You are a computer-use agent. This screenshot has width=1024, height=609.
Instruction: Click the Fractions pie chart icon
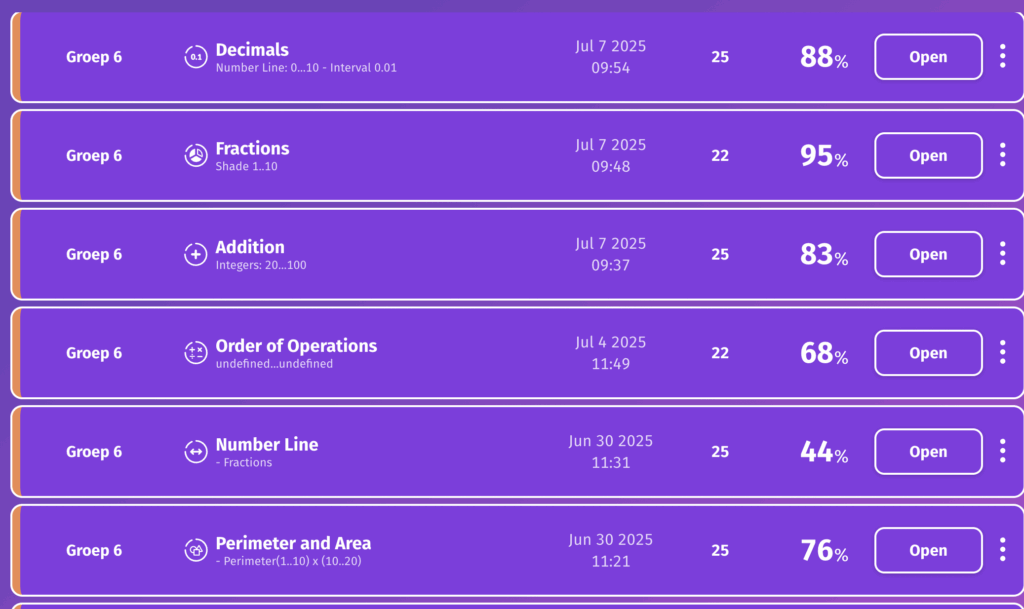196,156
